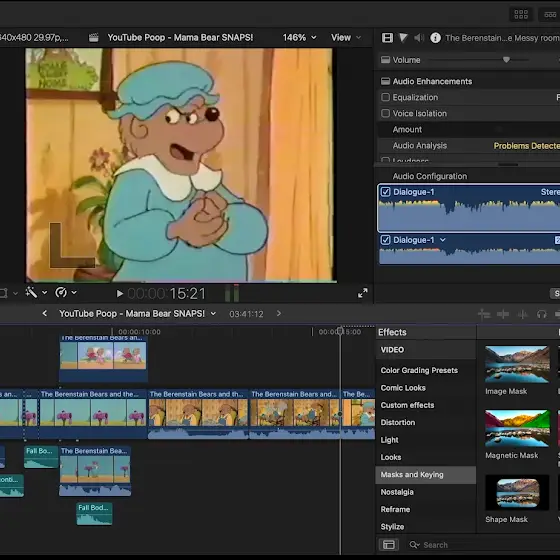Click the audio meters beside the timecode

click(232, 293)
